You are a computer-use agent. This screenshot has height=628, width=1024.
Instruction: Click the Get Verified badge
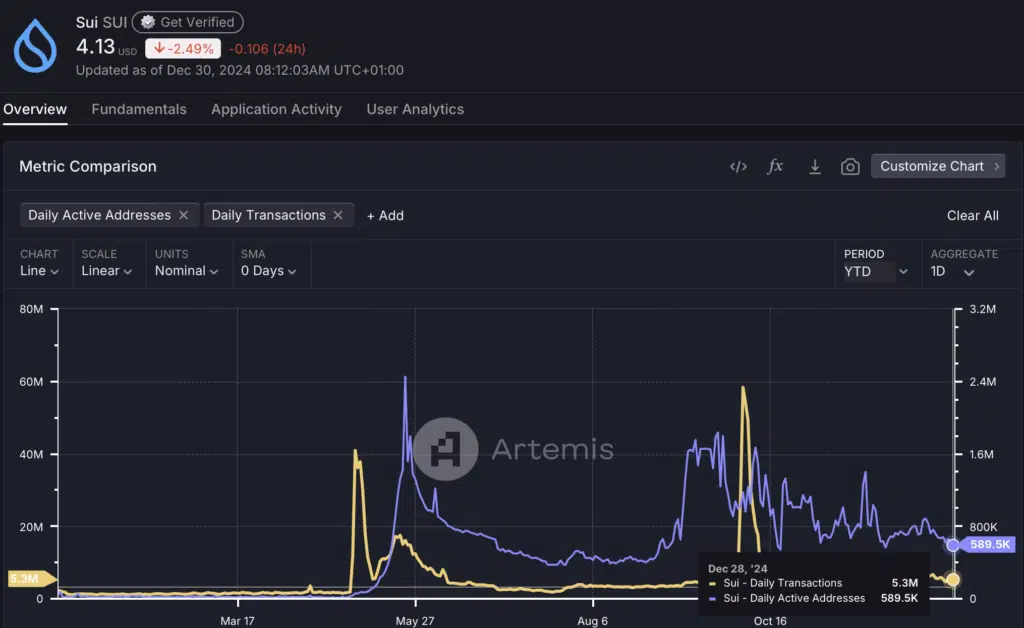point(188,22)
